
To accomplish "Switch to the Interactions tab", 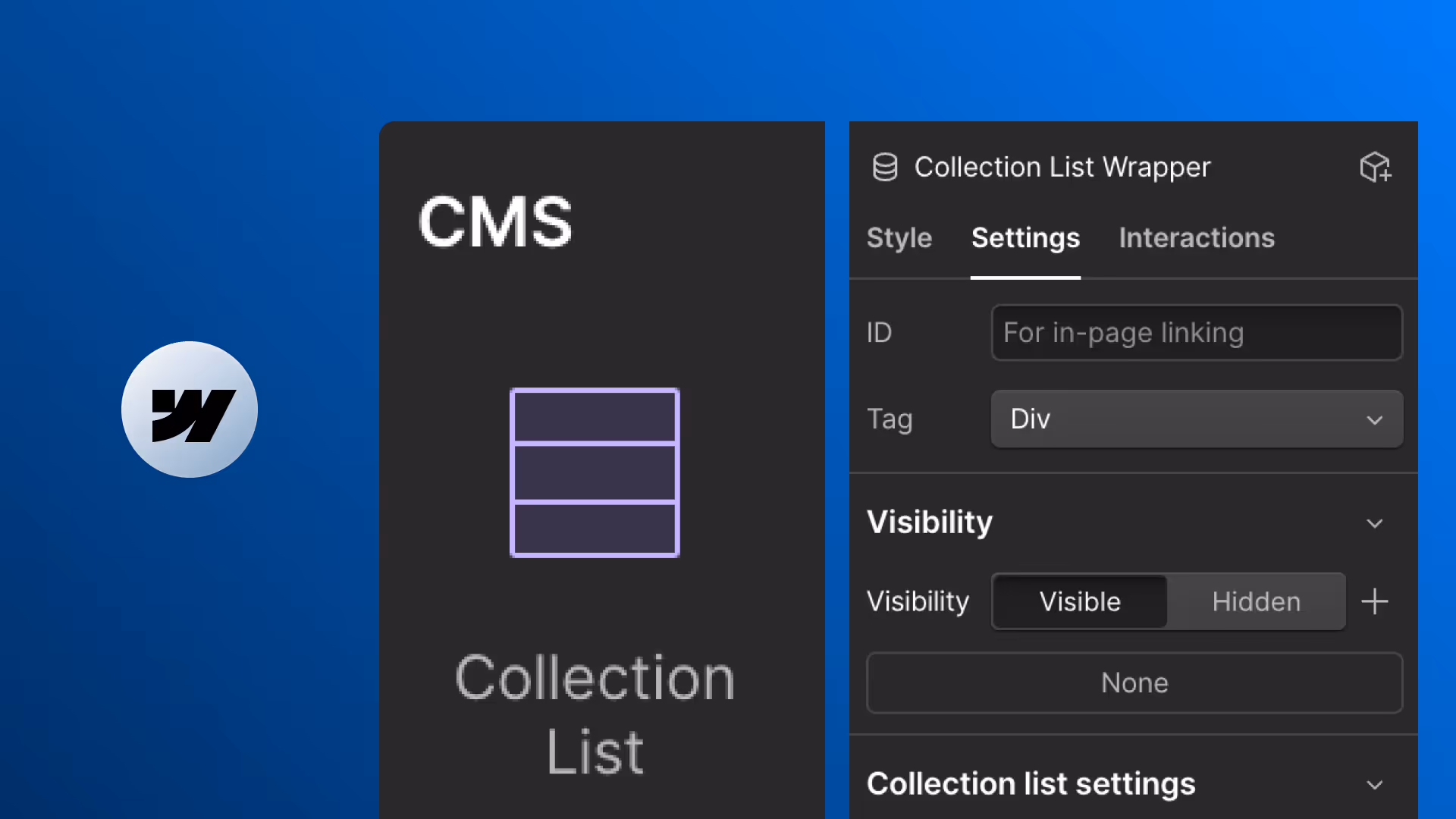I will [1196, 238].
